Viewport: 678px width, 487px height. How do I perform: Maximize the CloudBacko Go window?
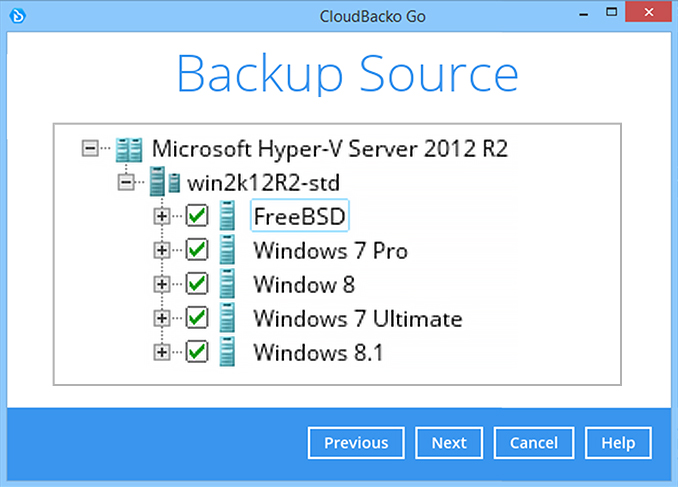(611, 12)
